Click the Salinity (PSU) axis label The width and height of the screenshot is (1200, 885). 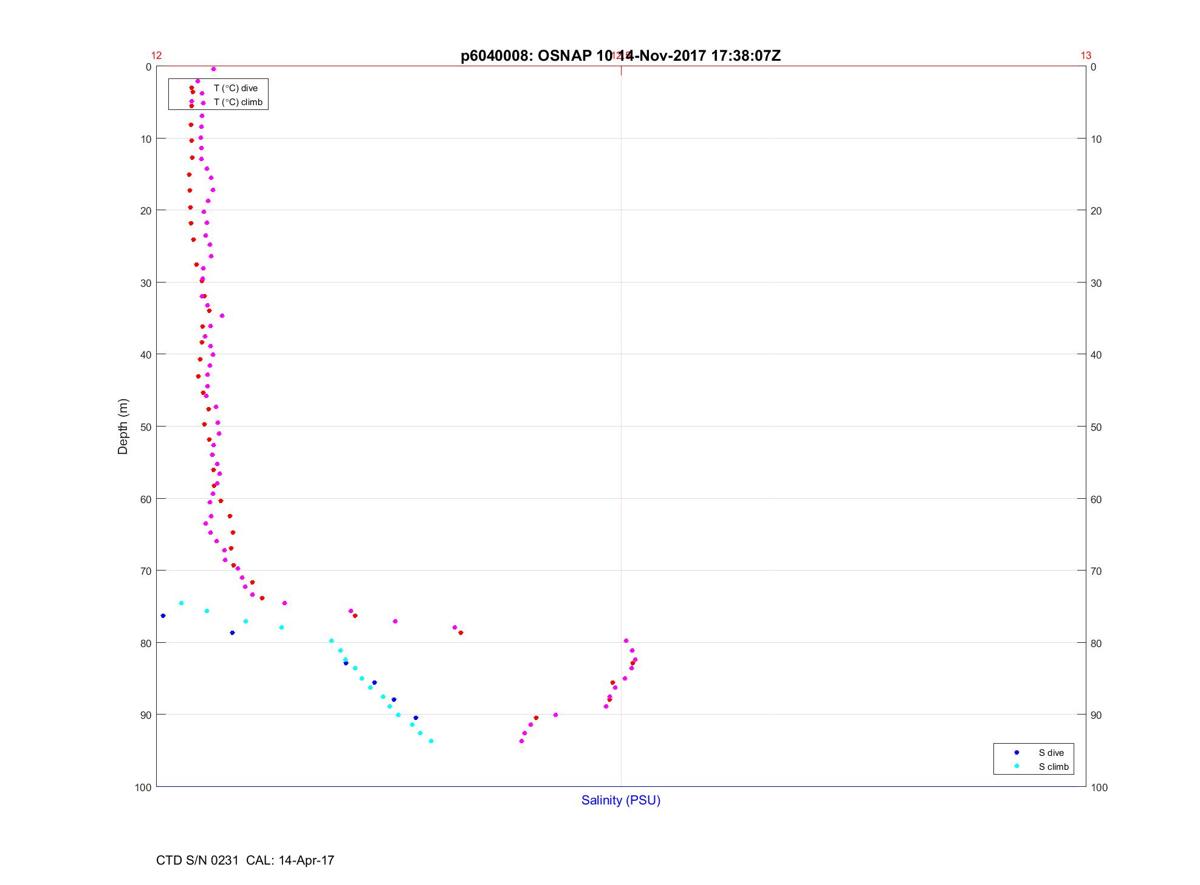621,800
